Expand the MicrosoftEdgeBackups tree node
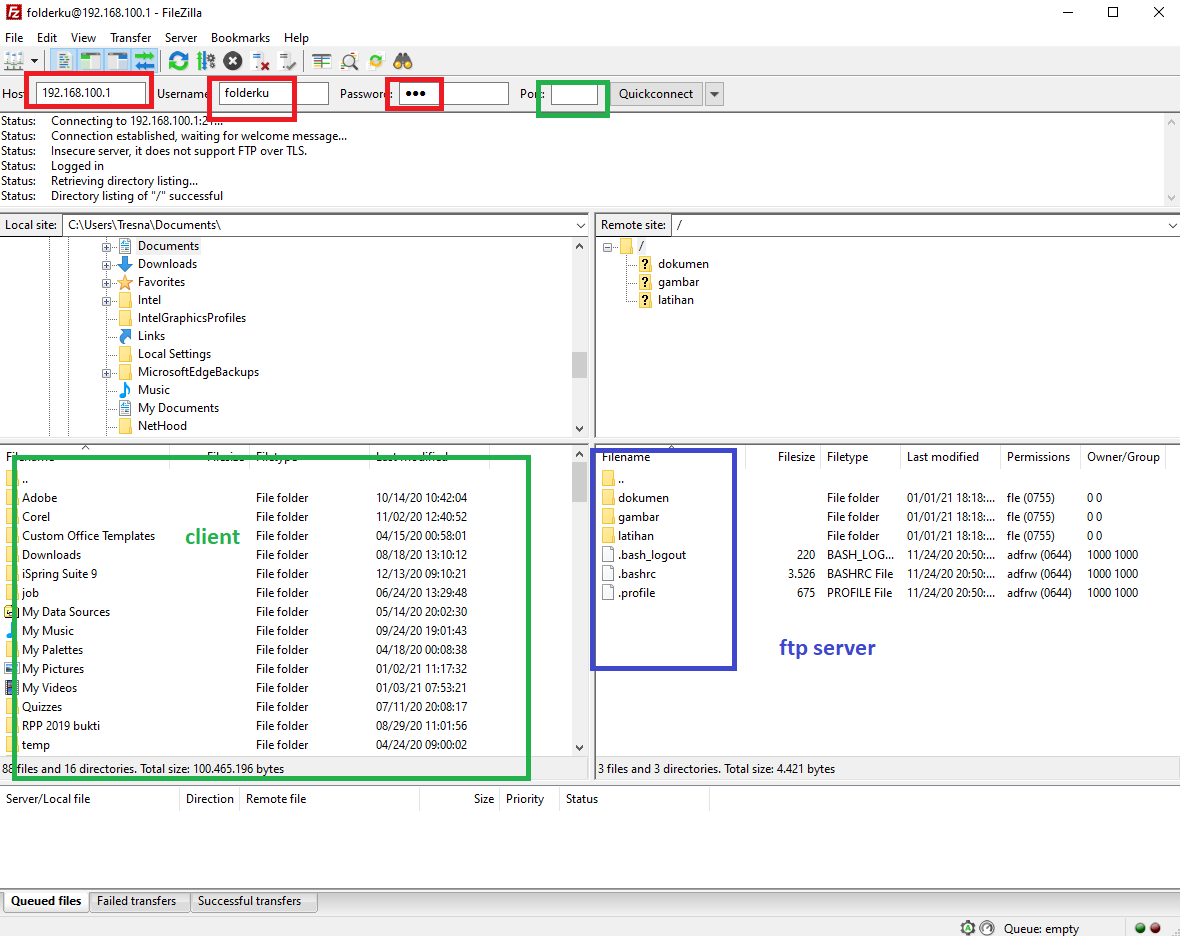Image resolution: width=1180 pixels, height=936 pixels. click(x=106, y=373)
